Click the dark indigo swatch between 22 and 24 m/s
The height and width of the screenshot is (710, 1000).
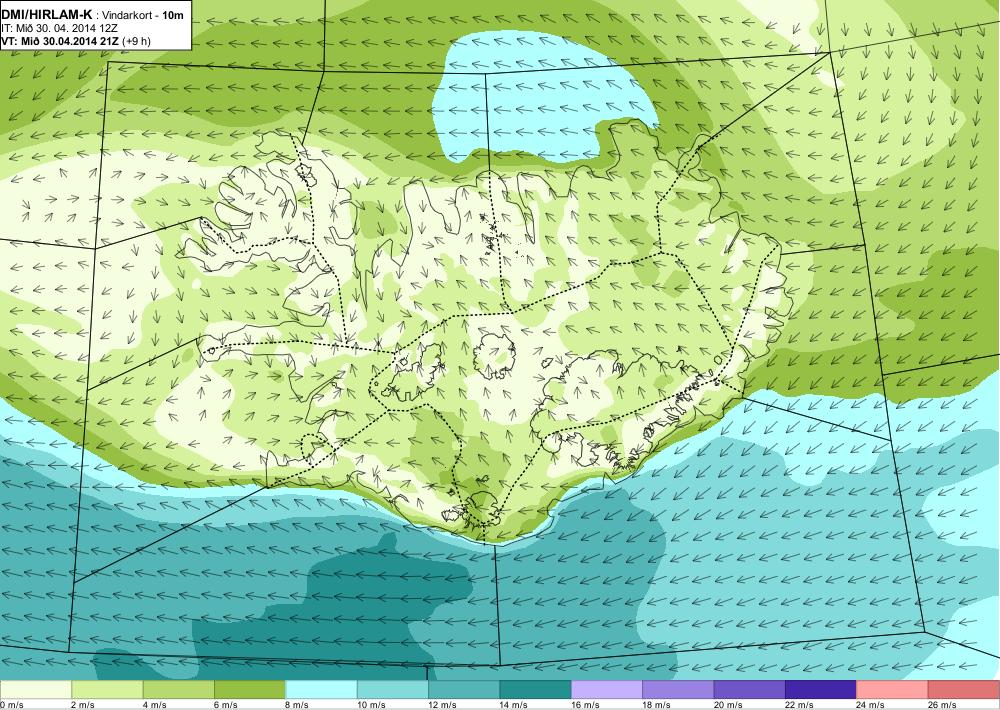821,690
